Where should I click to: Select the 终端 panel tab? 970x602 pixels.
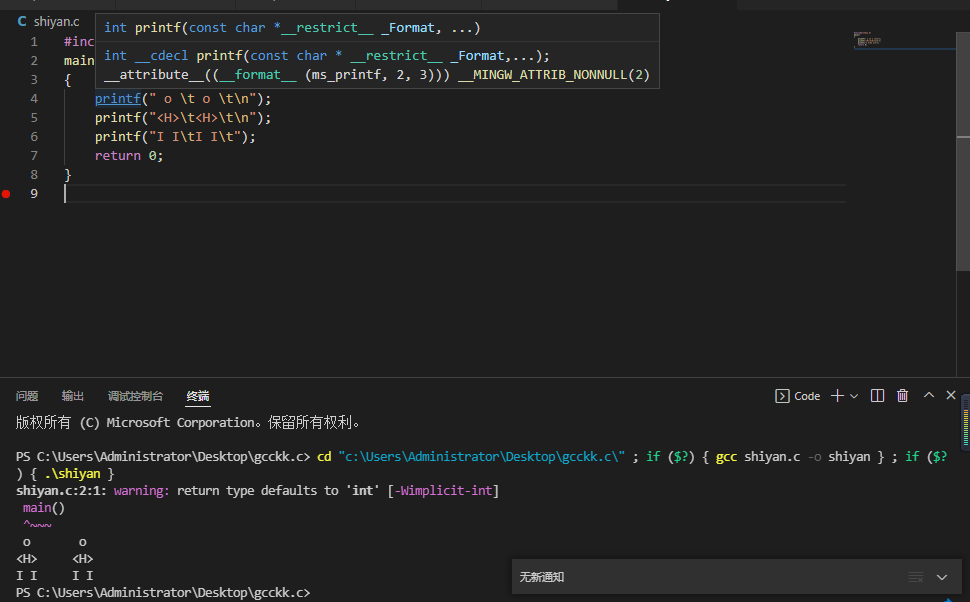coord(198,396)
